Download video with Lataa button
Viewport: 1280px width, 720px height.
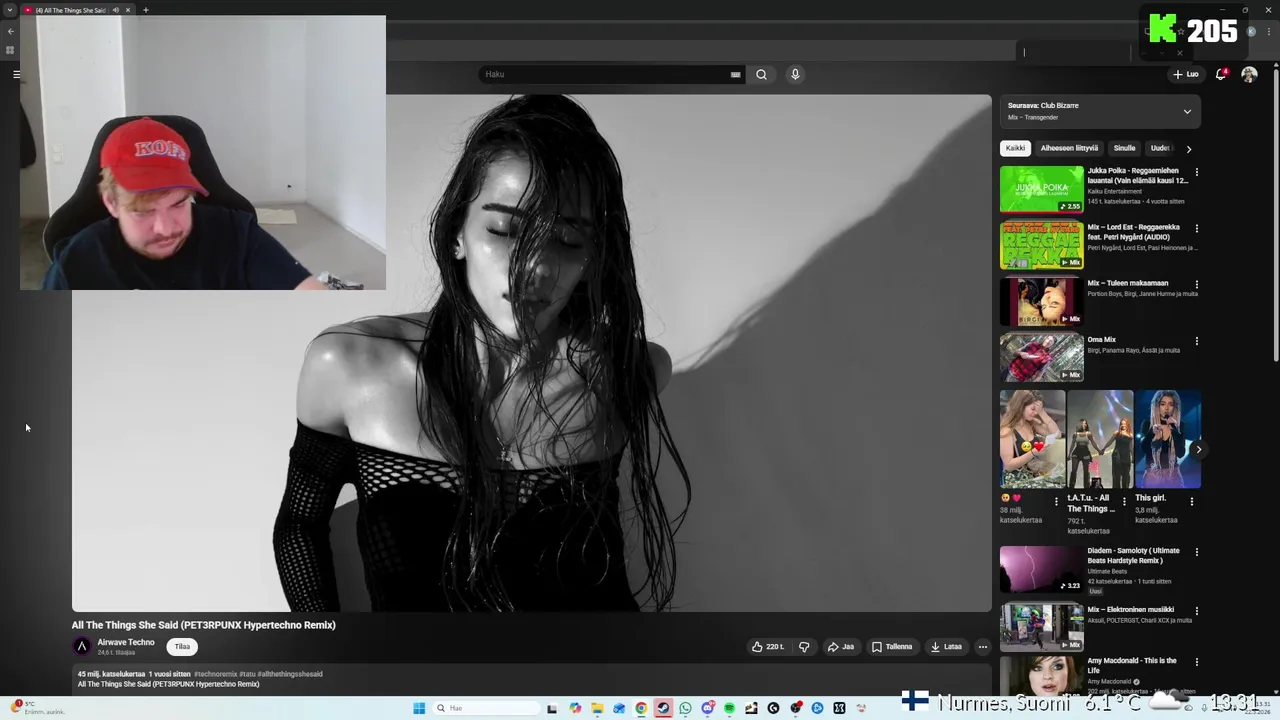point(945,647)
